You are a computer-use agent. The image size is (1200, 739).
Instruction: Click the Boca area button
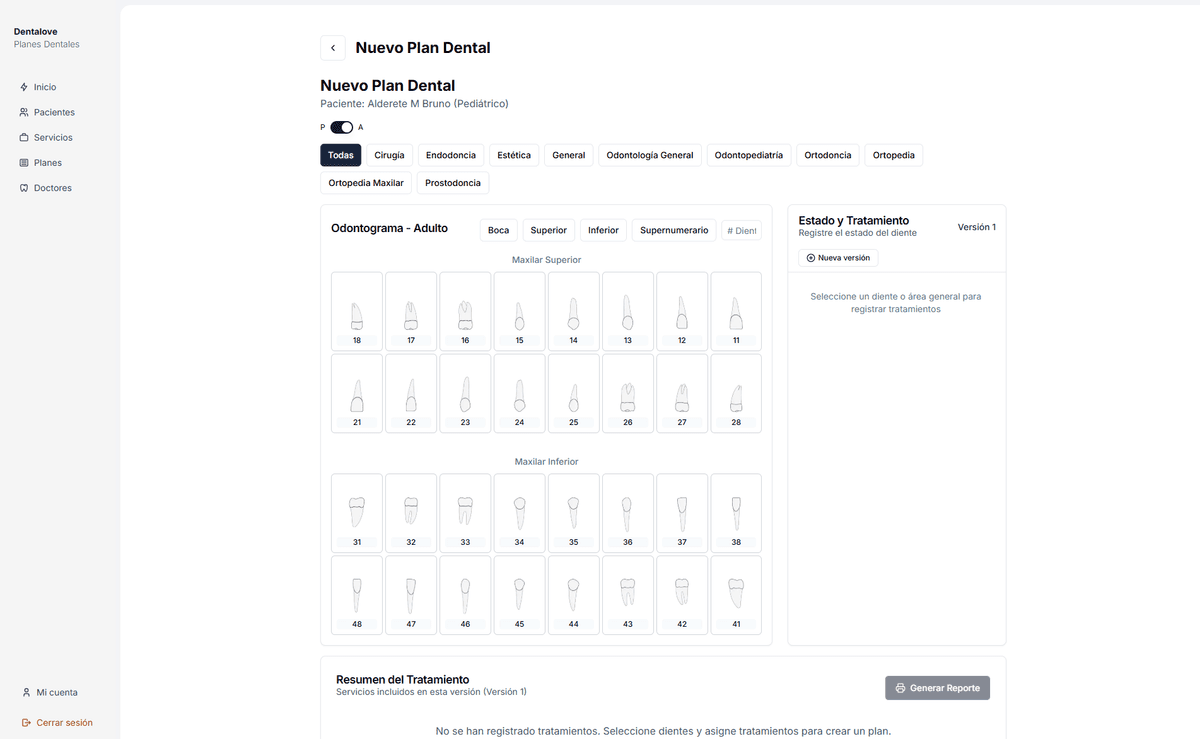498,230
